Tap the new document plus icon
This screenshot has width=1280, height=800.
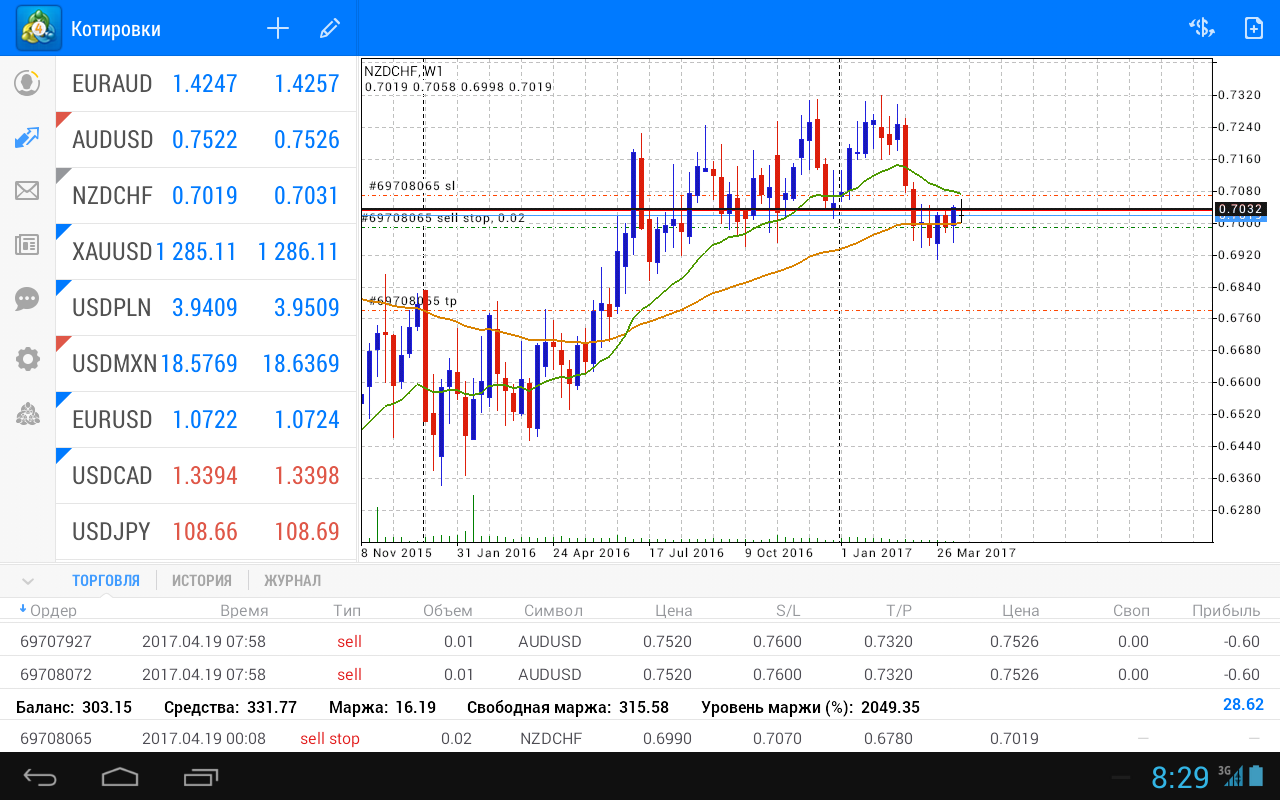(1253, 28)
